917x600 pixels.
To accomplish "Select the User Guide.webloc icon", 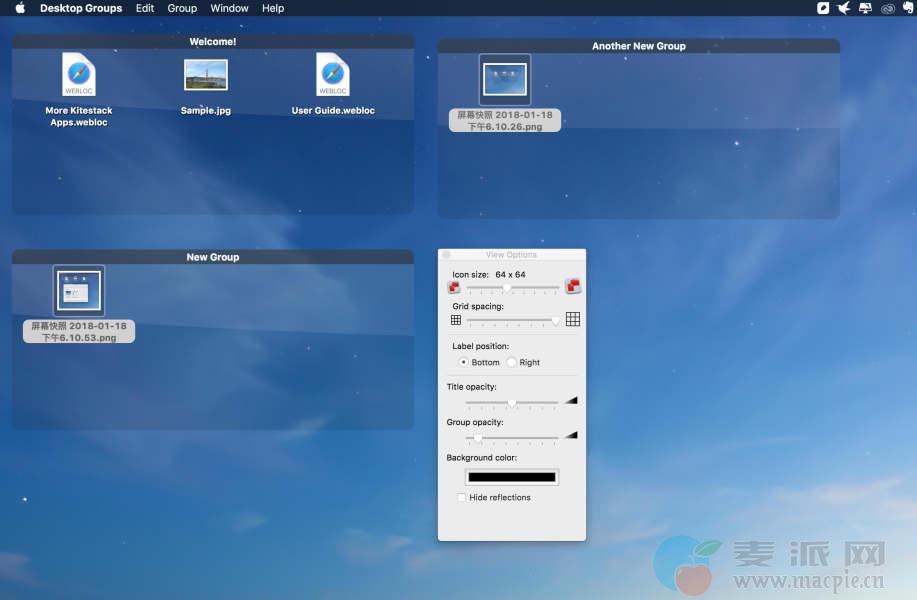I will click(333, 75).
